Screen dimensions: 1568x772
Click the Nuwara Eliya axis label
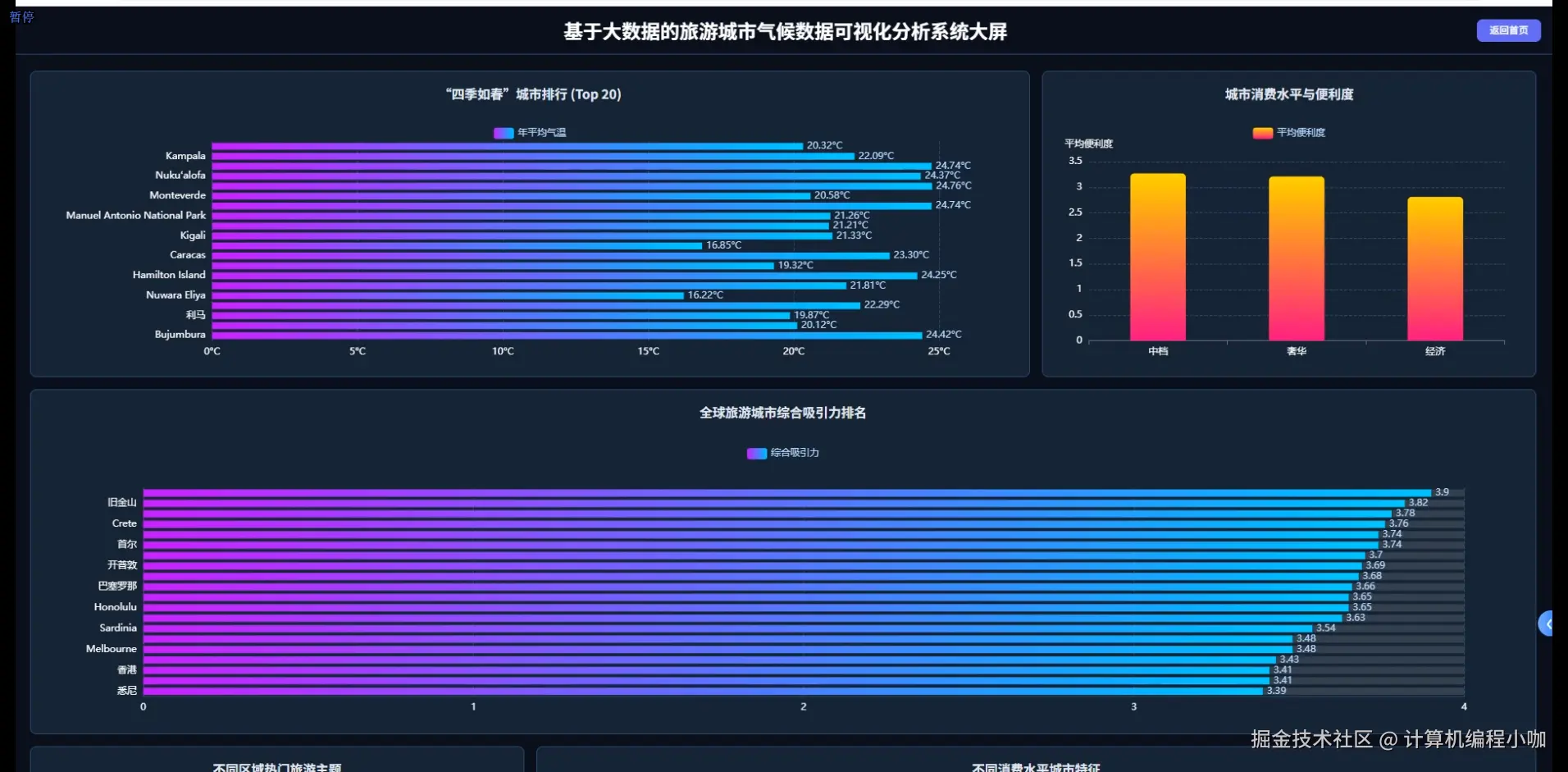[x=175, y=295]
